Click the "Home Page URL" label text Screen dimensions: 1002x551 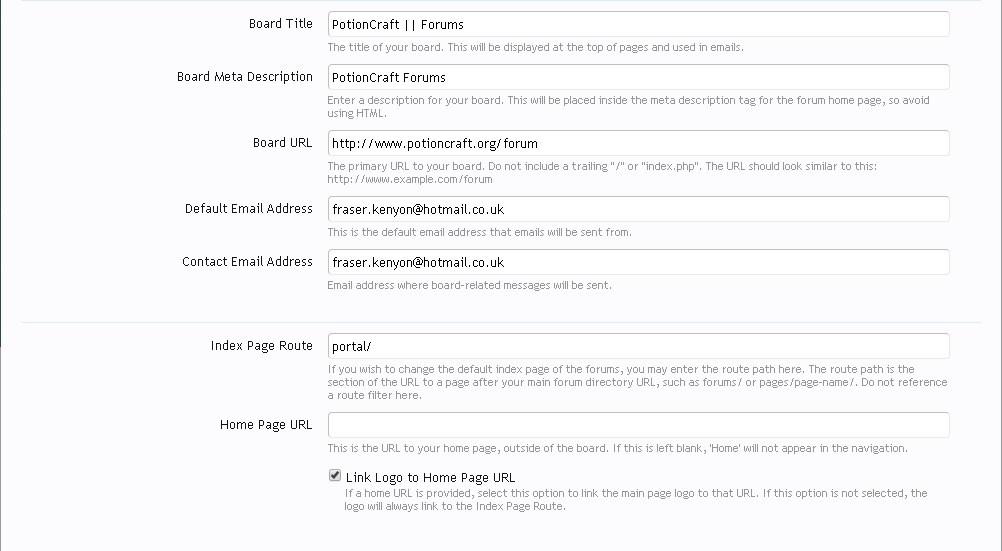[x=266, y=425]
